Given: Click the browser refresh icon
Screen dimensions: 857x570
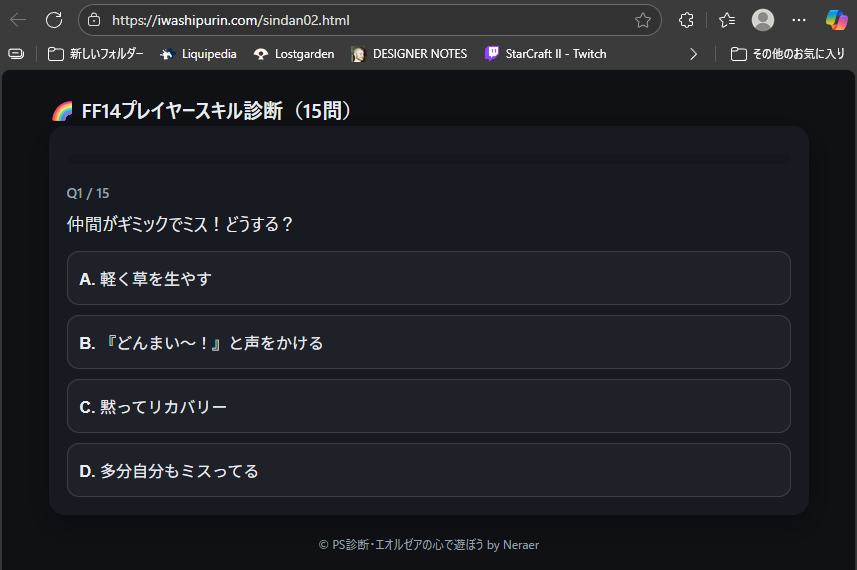Looking at the screenshot, I should (54, 20).
